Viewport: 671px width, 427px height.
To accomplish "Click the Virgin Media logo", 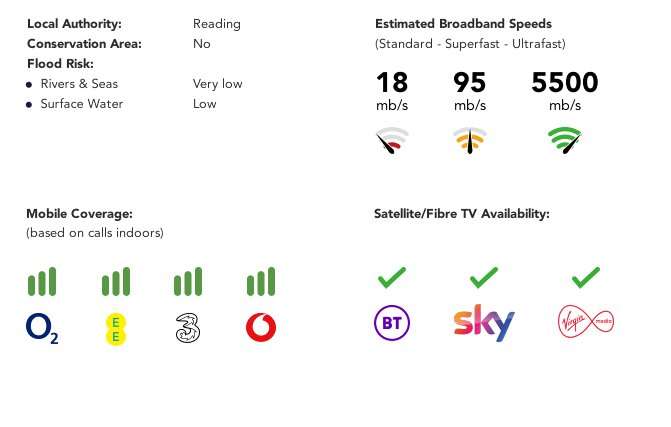I will tap(586, 321).
